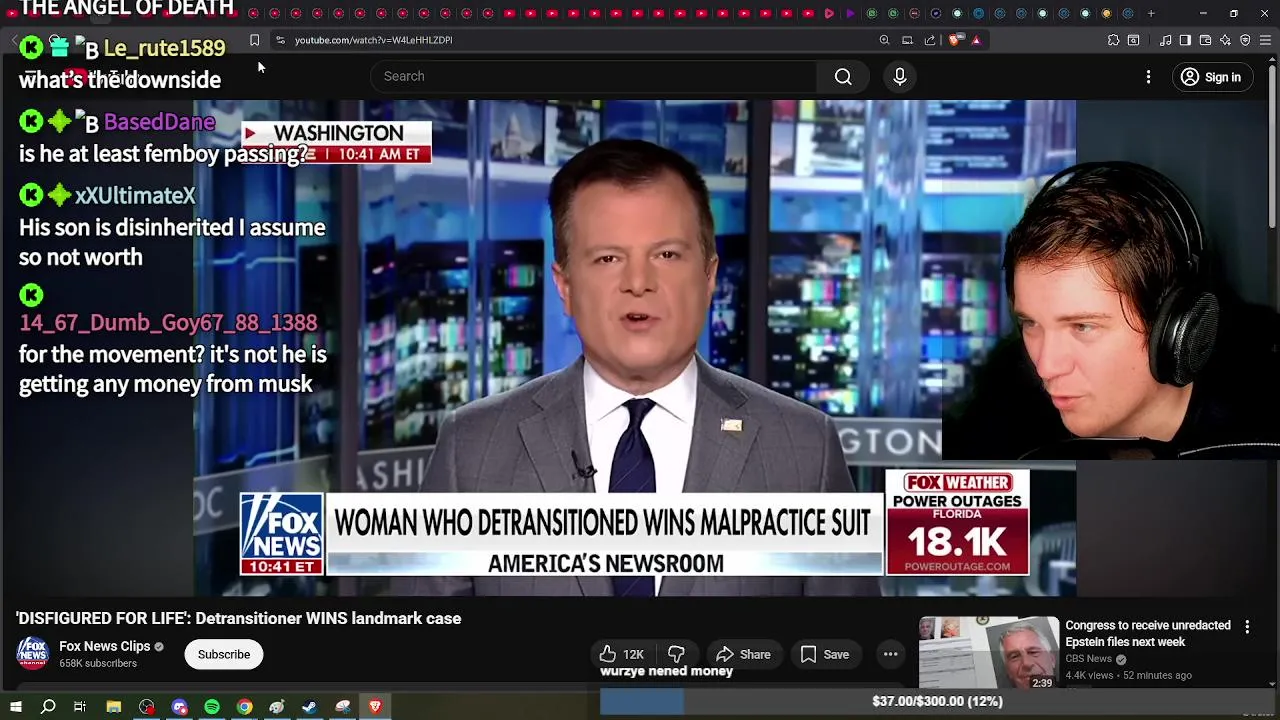Click the '12K' like count
This screenshot has height=720, width=1280.
[633, 655]
